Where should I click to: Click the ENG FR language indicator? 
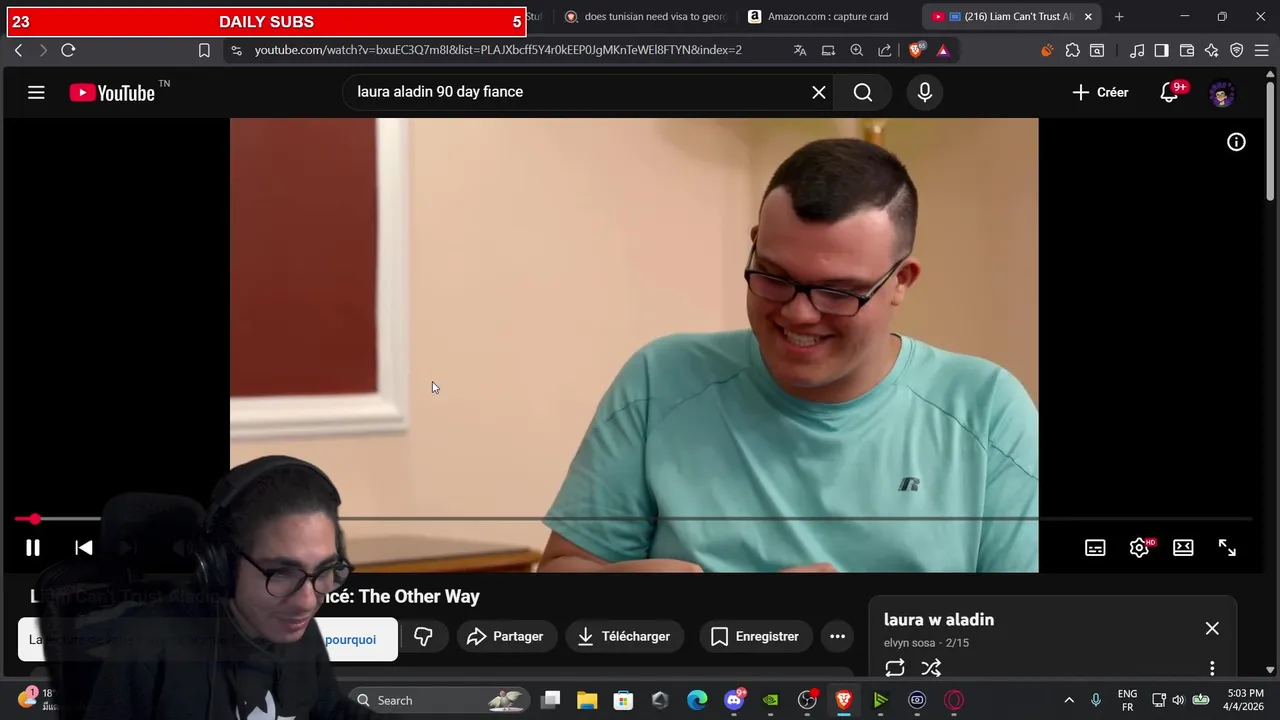coord(1127,700)
